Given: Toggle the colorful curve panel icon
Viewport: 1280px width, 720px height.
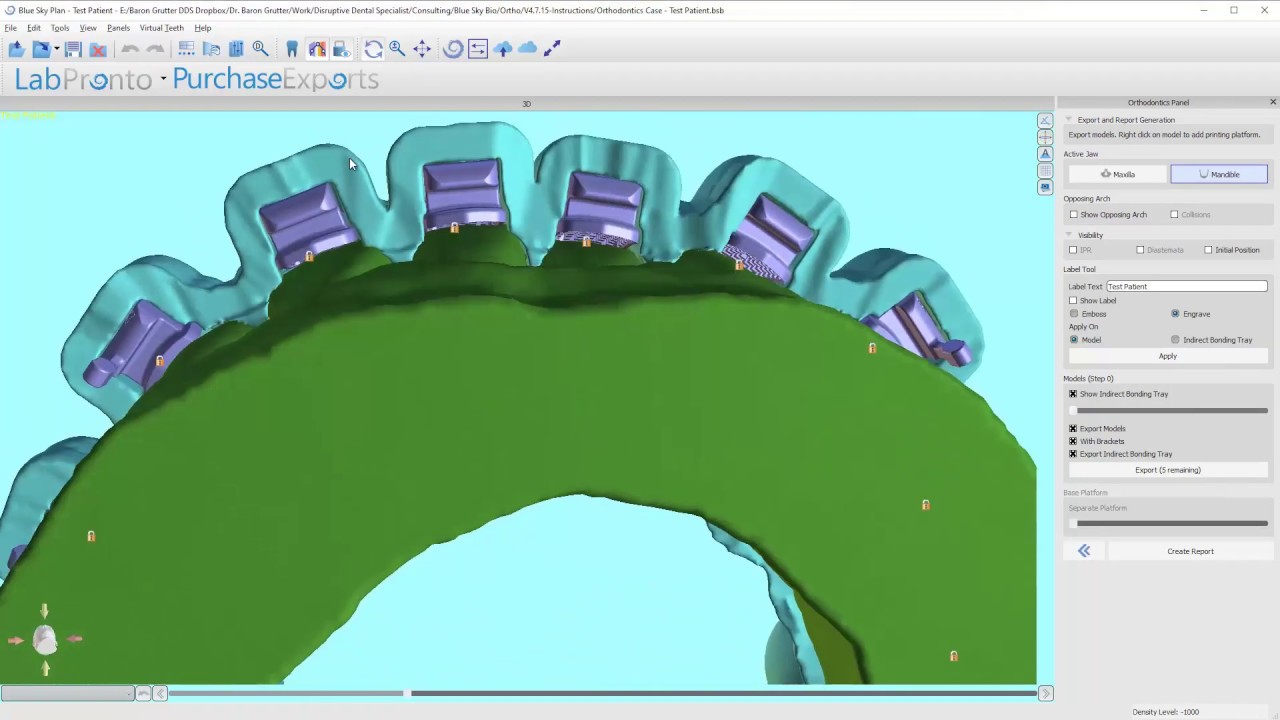Looking at the screenshot, I should point(317,49).
